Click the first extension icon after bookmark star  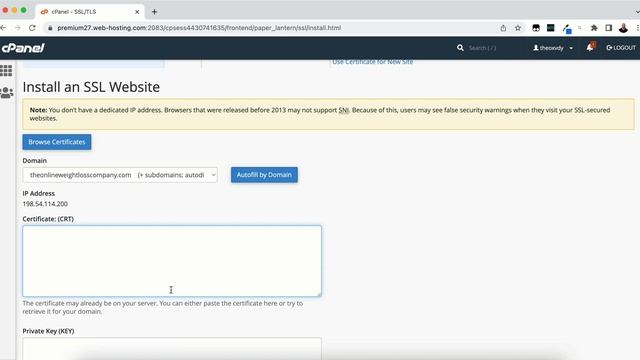coord(536,28)
